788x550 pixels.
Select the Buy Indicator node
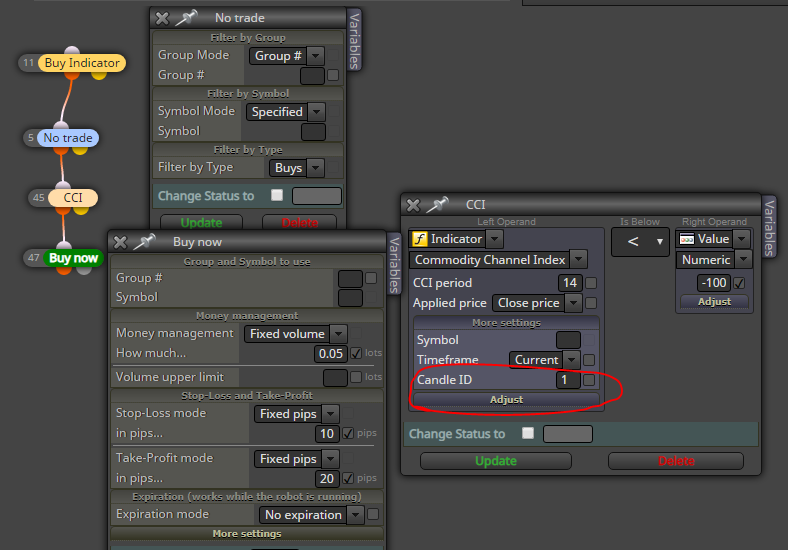(82, 63)
